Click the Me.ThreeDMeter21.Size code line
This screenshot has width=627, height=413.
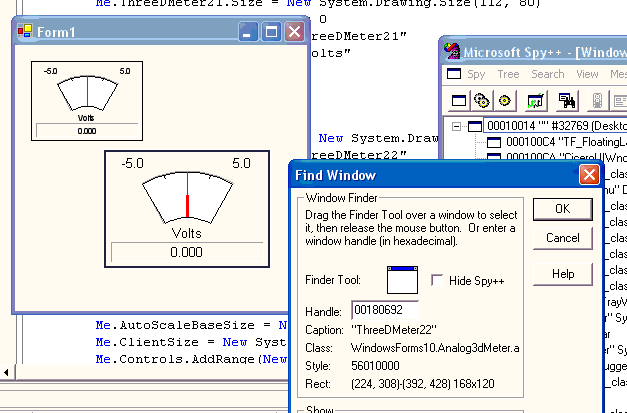tap(318, 4)
